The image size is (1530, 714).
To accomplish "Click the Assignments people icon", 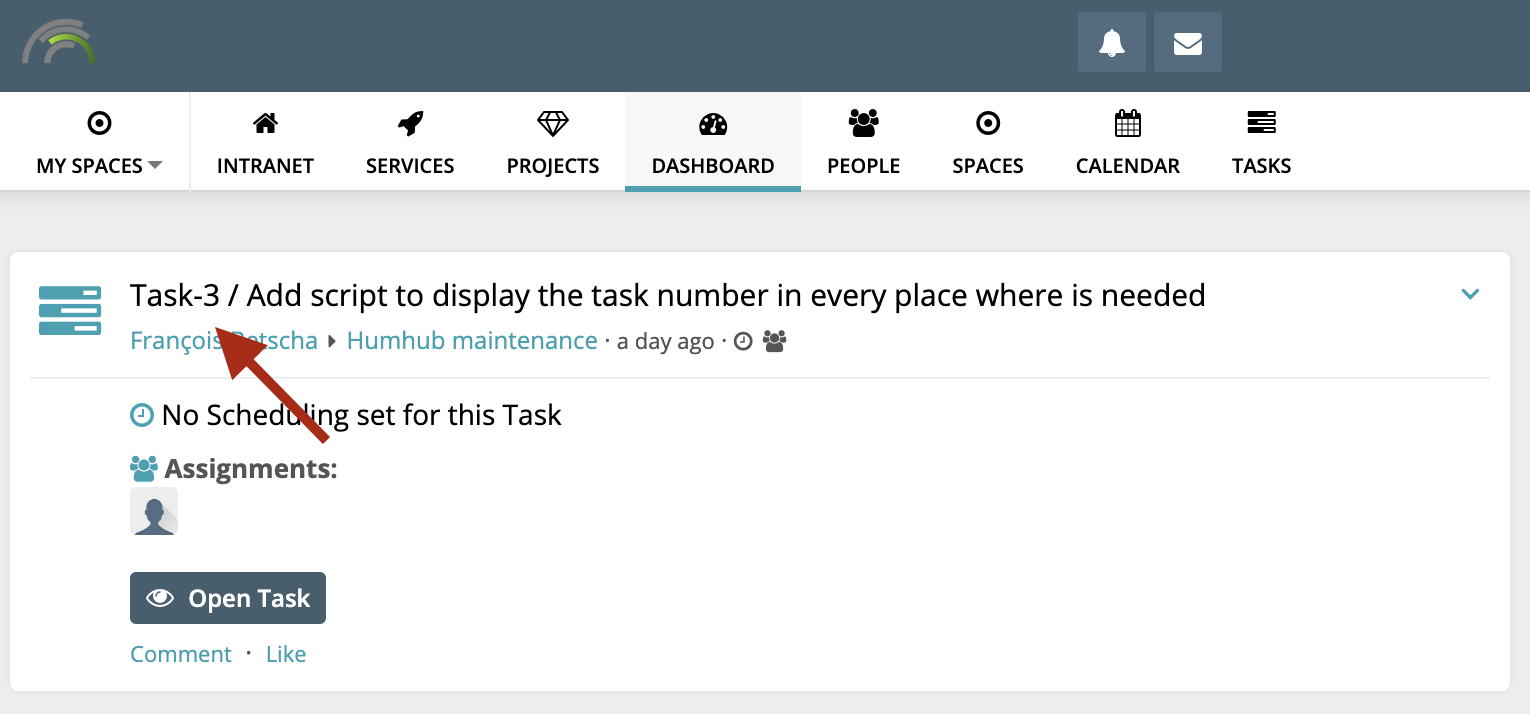I will point(144,468).
